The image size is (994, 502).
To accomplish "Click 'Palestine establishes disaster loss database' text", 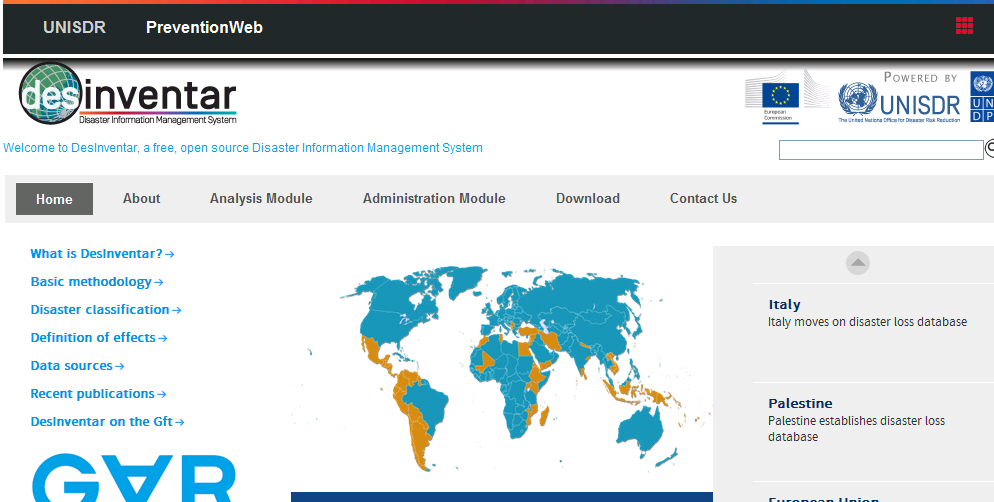I will pos(856,428).
